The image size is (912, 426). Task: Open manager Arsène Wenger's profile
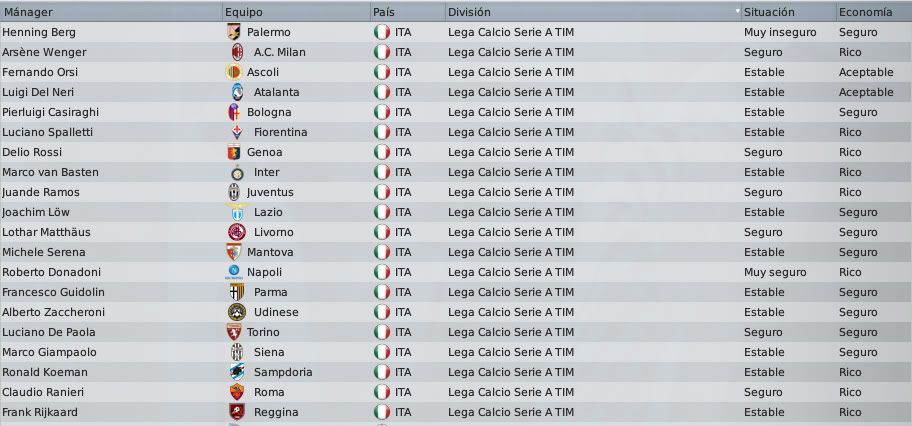[x=44, y=52]
